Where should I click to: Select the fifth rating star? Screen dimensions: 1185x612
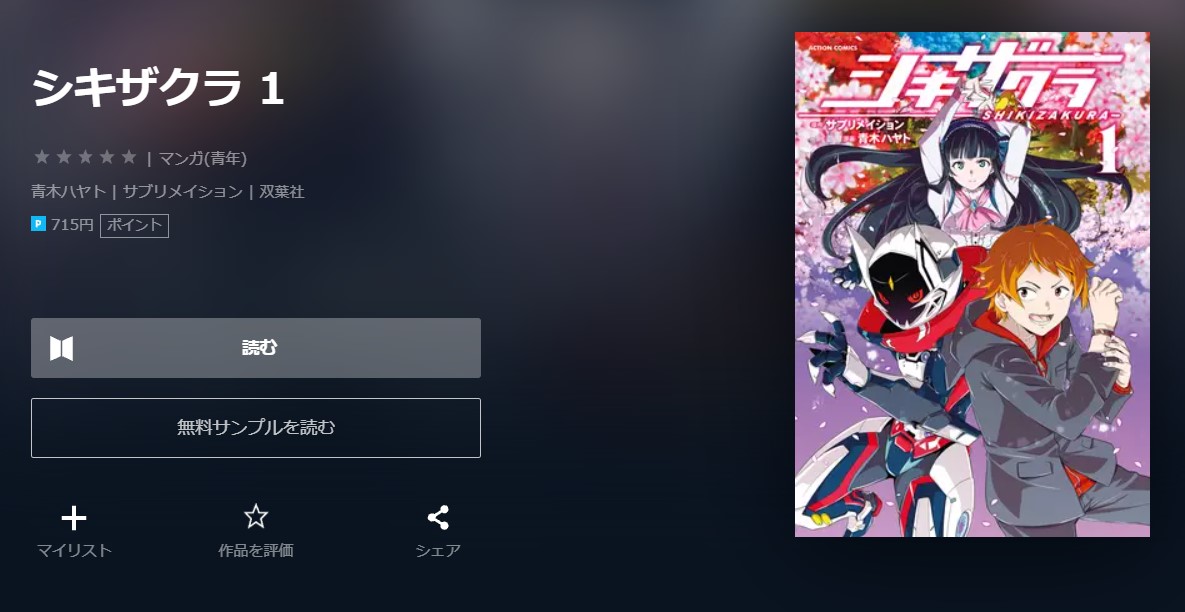pyautogui.click(x=129, y=157)
